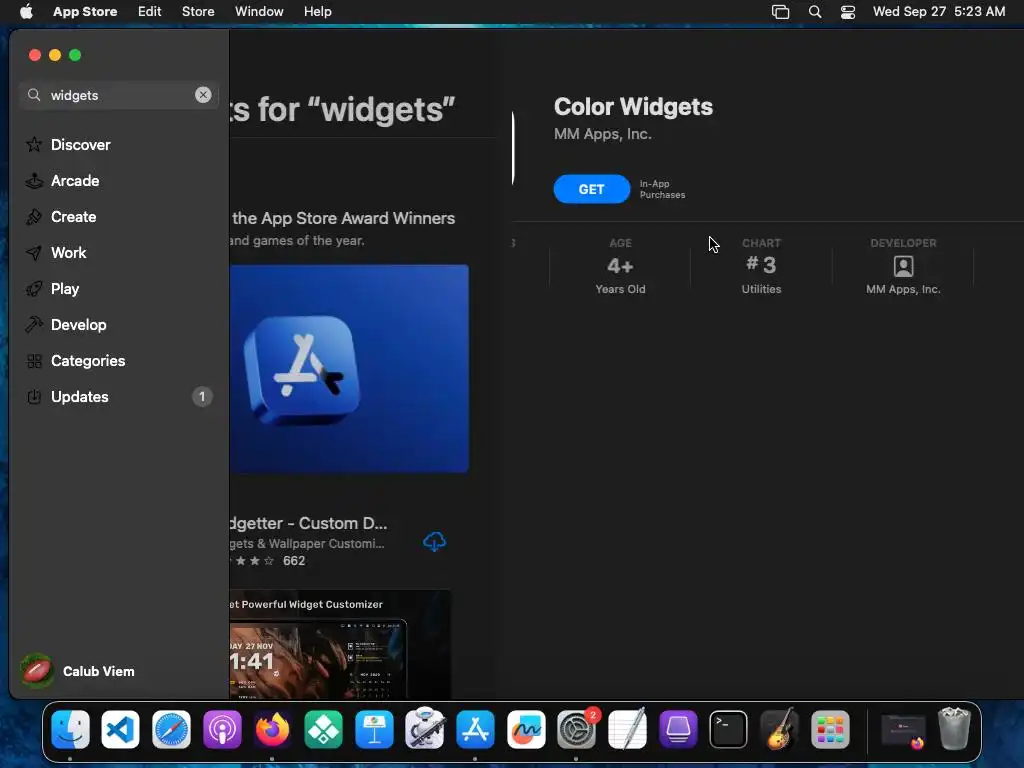The width and height of the screenshot is (1024, 768).
Task: Launch Firefox from the Dock
Action: click(x=272, y=729)
